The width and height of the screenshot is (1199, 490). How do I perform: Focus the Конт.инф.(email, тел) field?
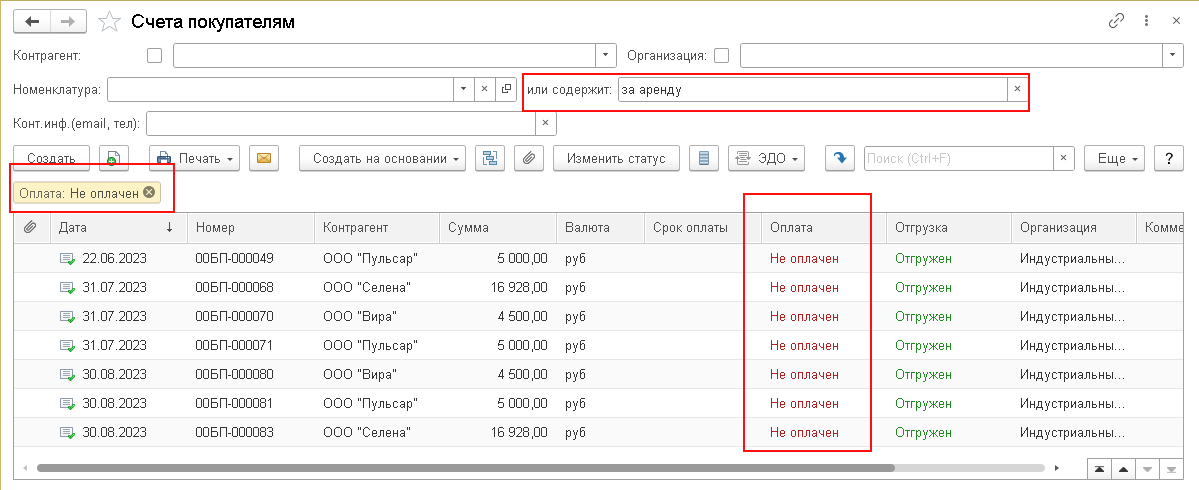tap(340, 123)
